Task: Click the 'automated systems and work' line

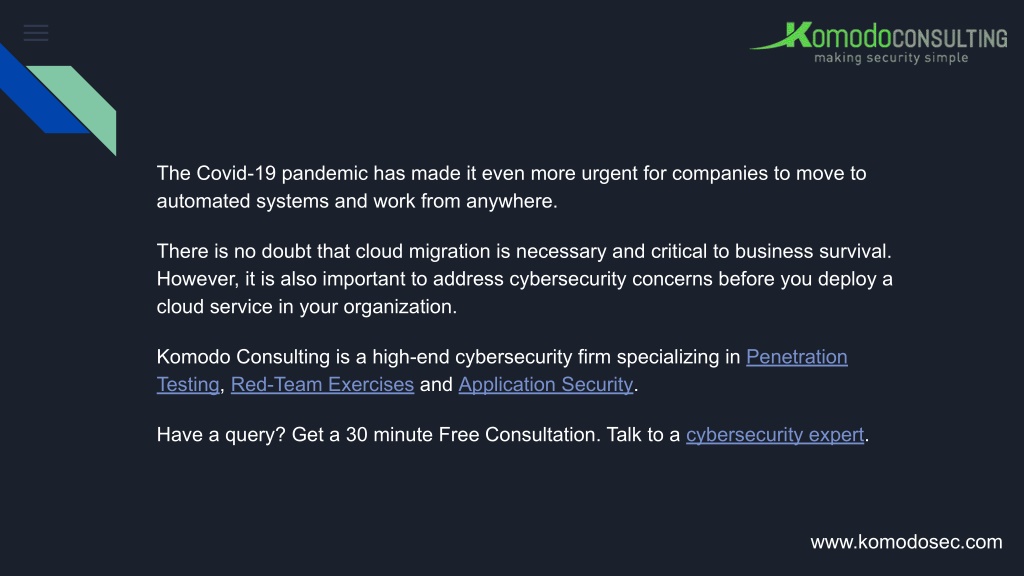Action: coord(357,201)
